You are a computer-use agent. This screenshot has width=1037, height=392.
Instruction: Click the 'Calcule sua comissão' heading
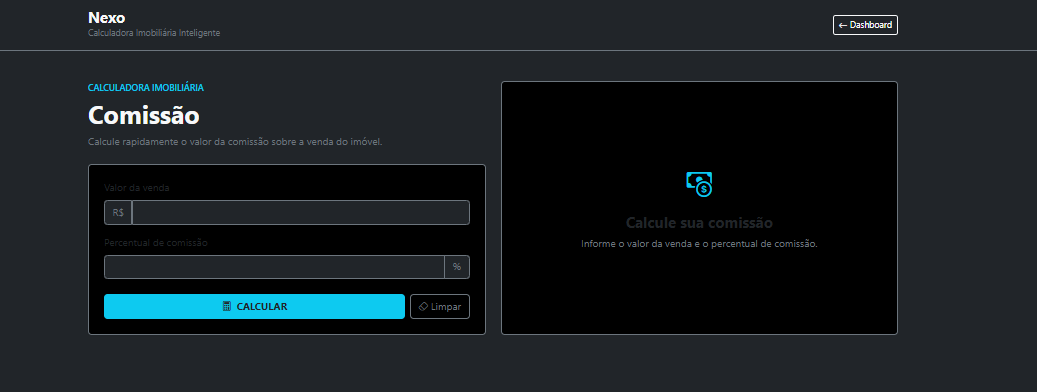pyautogui.click(x=699, y=222)
